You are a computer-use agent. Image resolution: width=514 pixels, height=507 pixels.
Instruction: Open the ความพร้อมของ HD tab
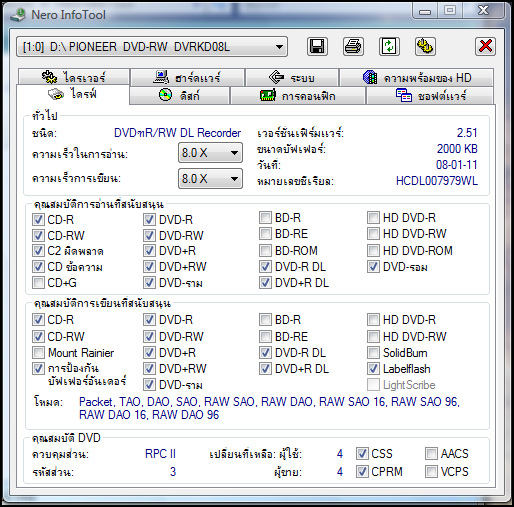pyautogui.click(x=417, y=77)
